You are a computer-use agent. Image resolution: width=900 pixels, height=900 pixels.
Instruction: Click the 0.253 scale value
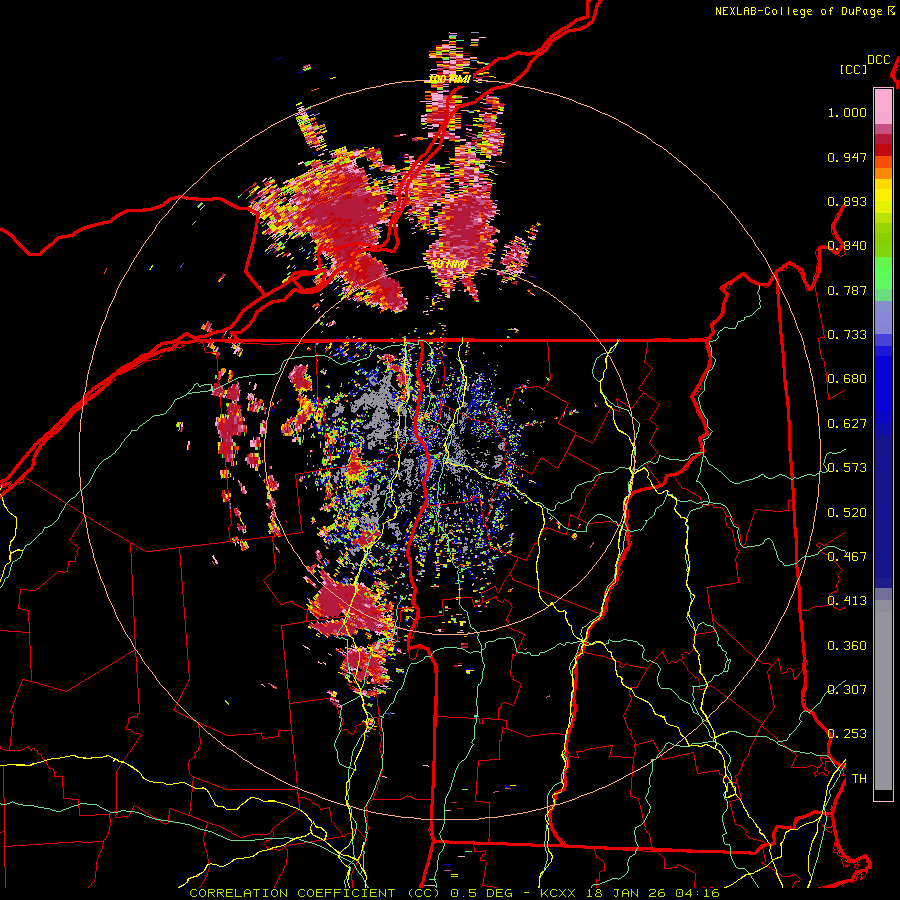(x=847, y=734)
